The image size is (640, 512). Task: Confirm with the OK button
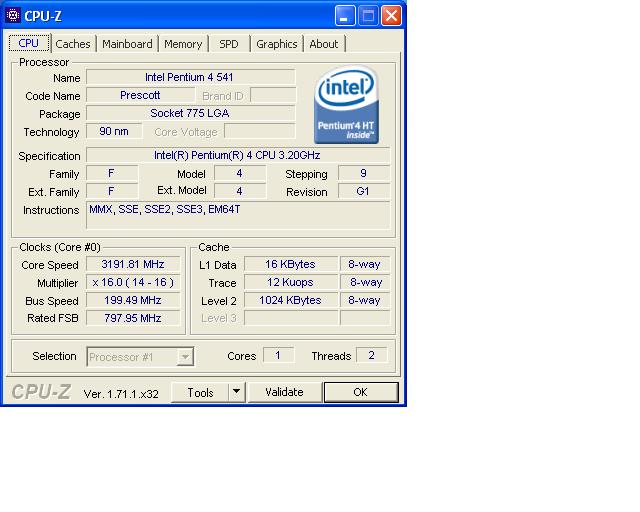click(x=360, y=392)
